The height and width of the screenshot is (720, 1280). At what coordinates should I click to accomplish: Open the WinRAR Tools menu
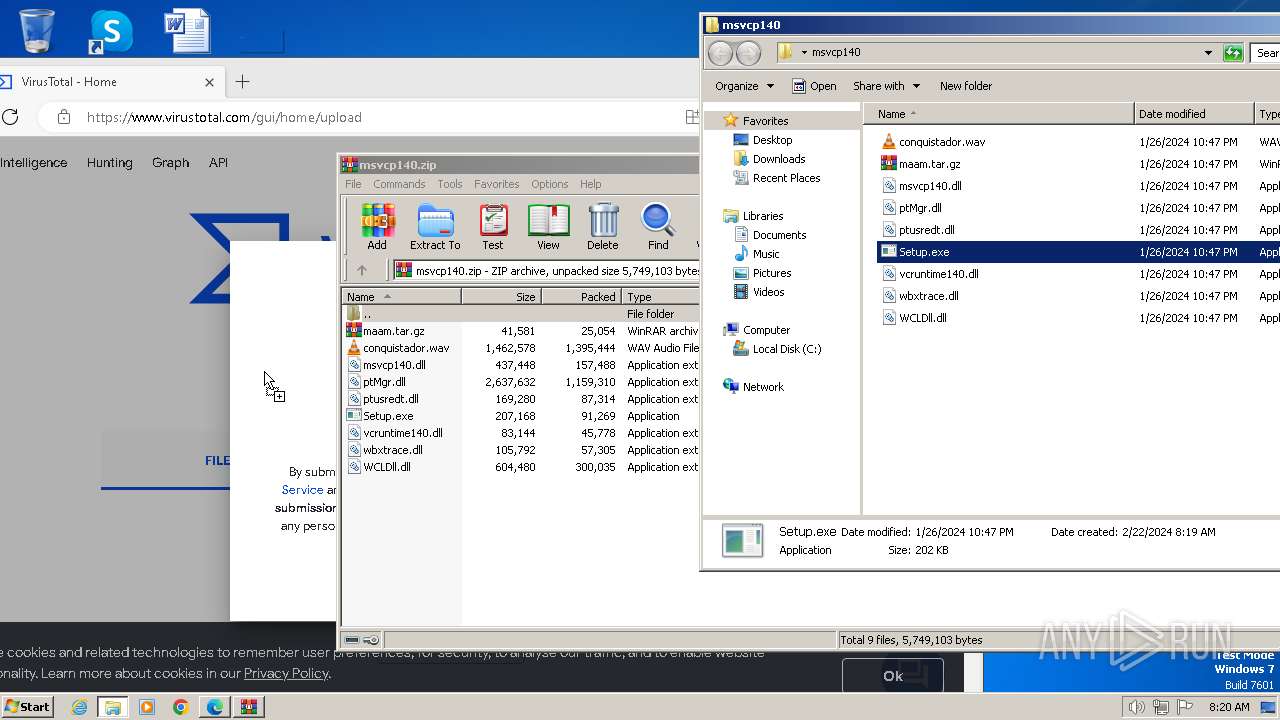click(x=450, y=184)
